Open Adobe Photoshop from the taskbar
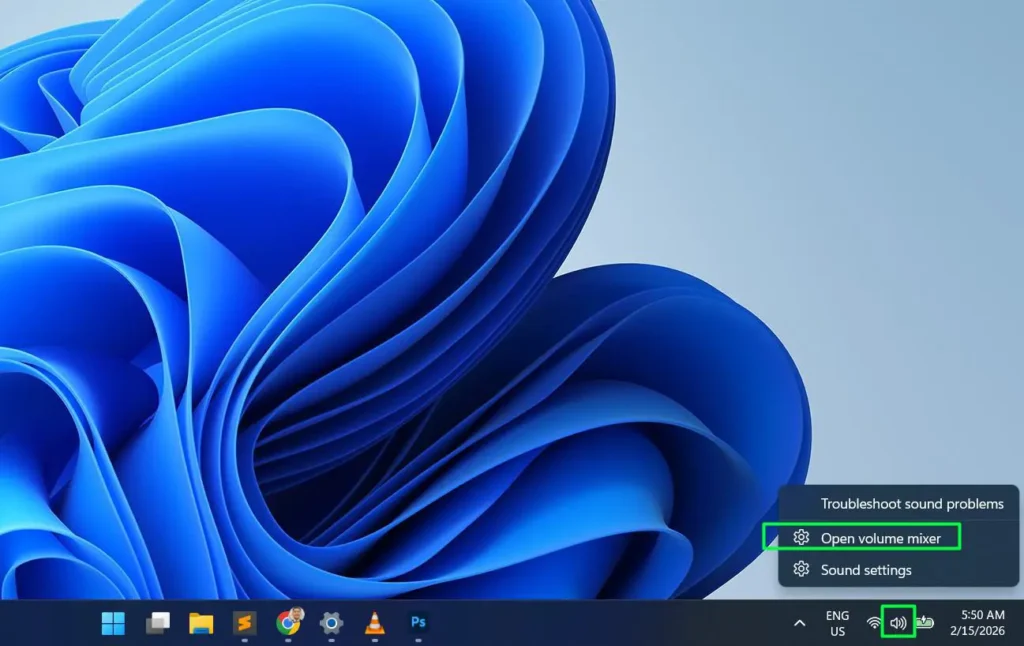The height and width of the screenshot is (646, 1024). (x=418, y=623)
